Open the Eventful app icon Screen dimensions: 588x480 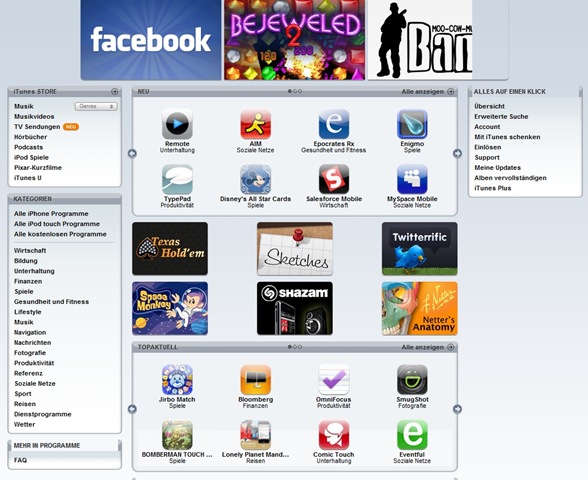click(x=412, y=435)
